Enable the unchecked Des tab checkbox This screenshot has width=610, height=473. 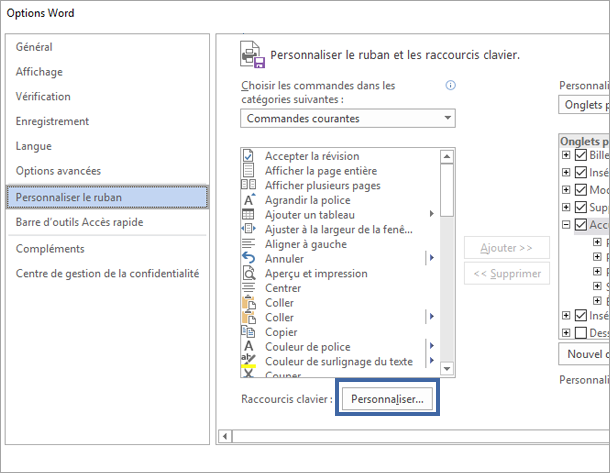click(581, 333)
